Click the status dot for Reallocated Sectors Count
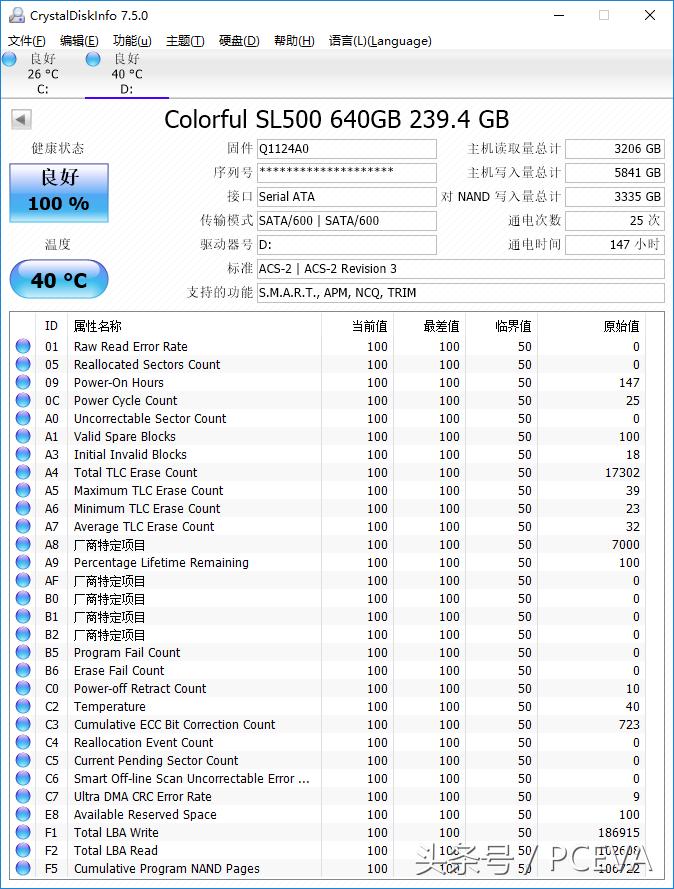 pyautogui.click(x=23, y=364)
